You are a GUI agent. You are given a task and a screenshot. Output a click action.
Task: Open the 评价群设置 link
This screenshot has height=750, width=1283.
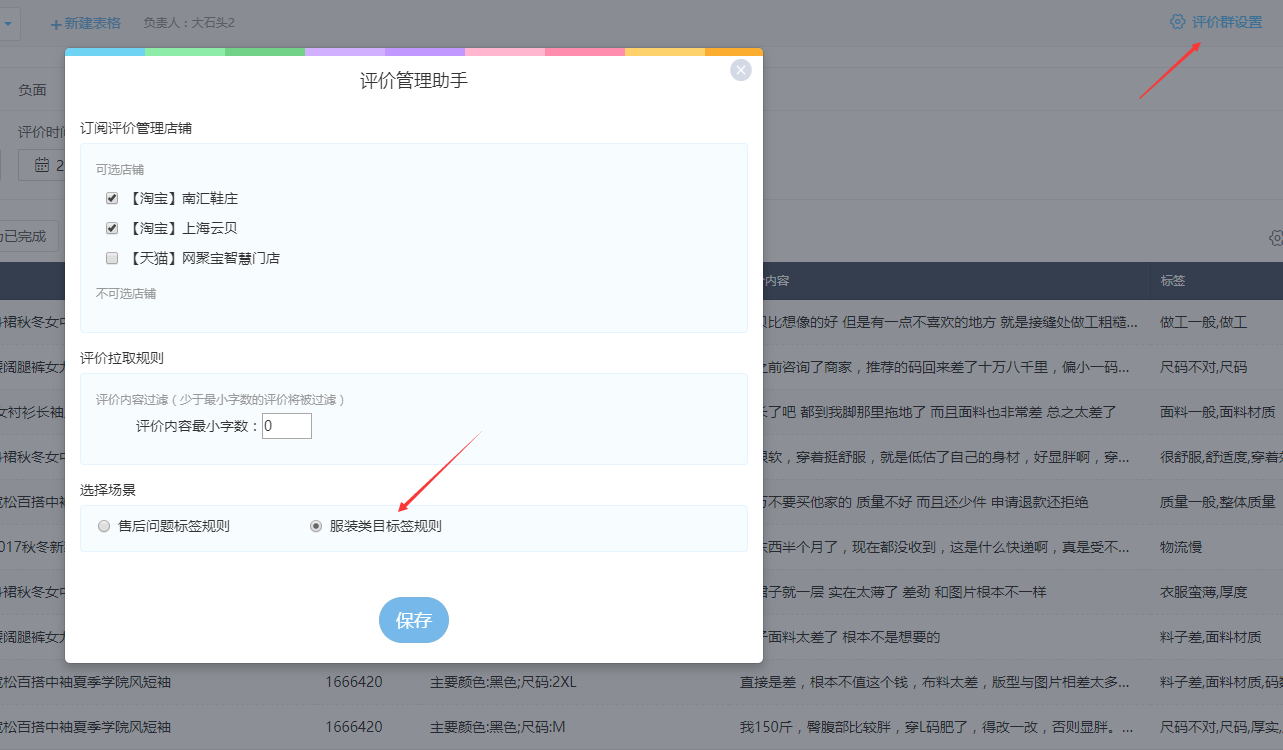coord(1226,22)
